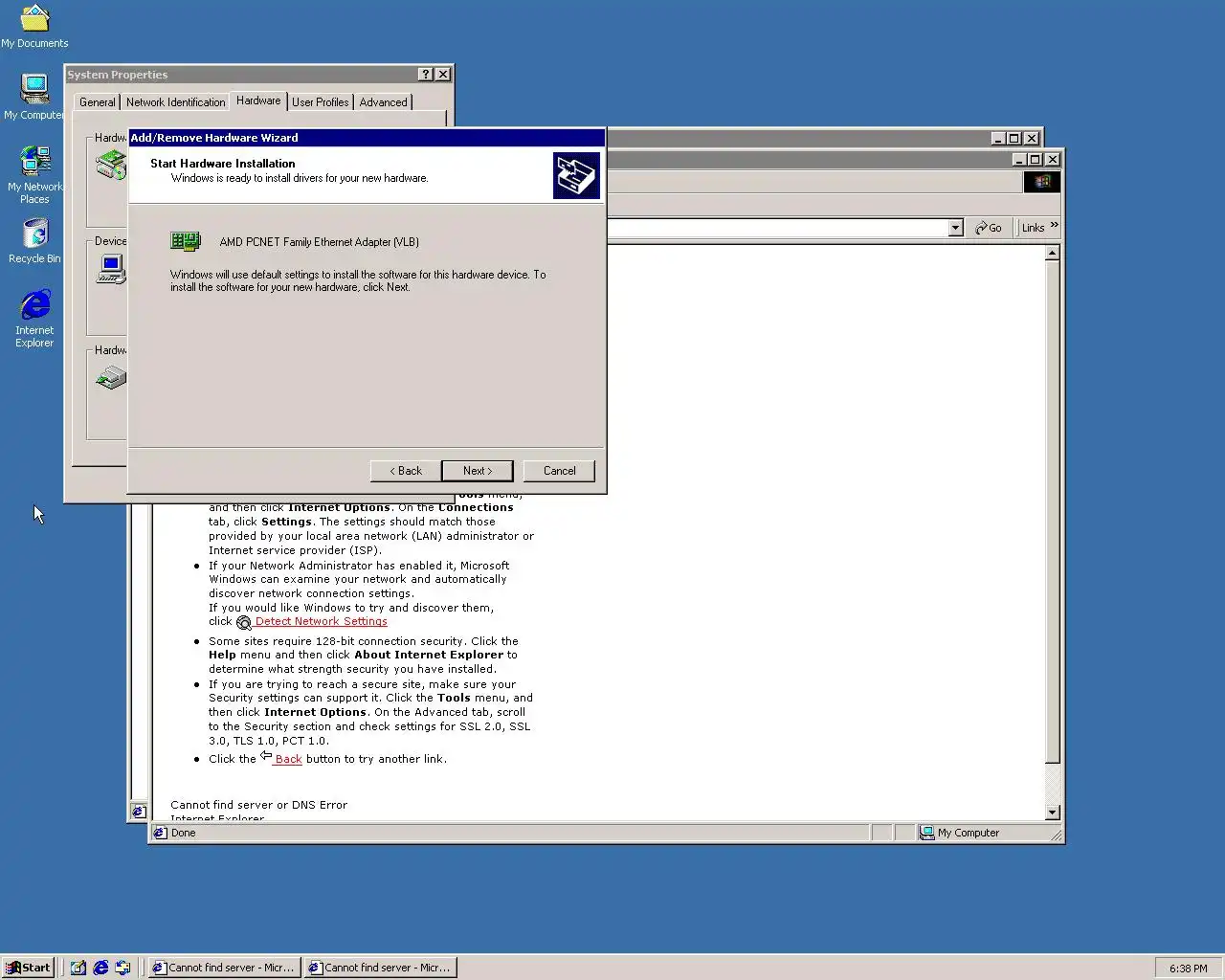Viewport: 1225px width, 980px height.
Task: Select Internet Explorer desktop icon
Action: click(x=34, y=319)
